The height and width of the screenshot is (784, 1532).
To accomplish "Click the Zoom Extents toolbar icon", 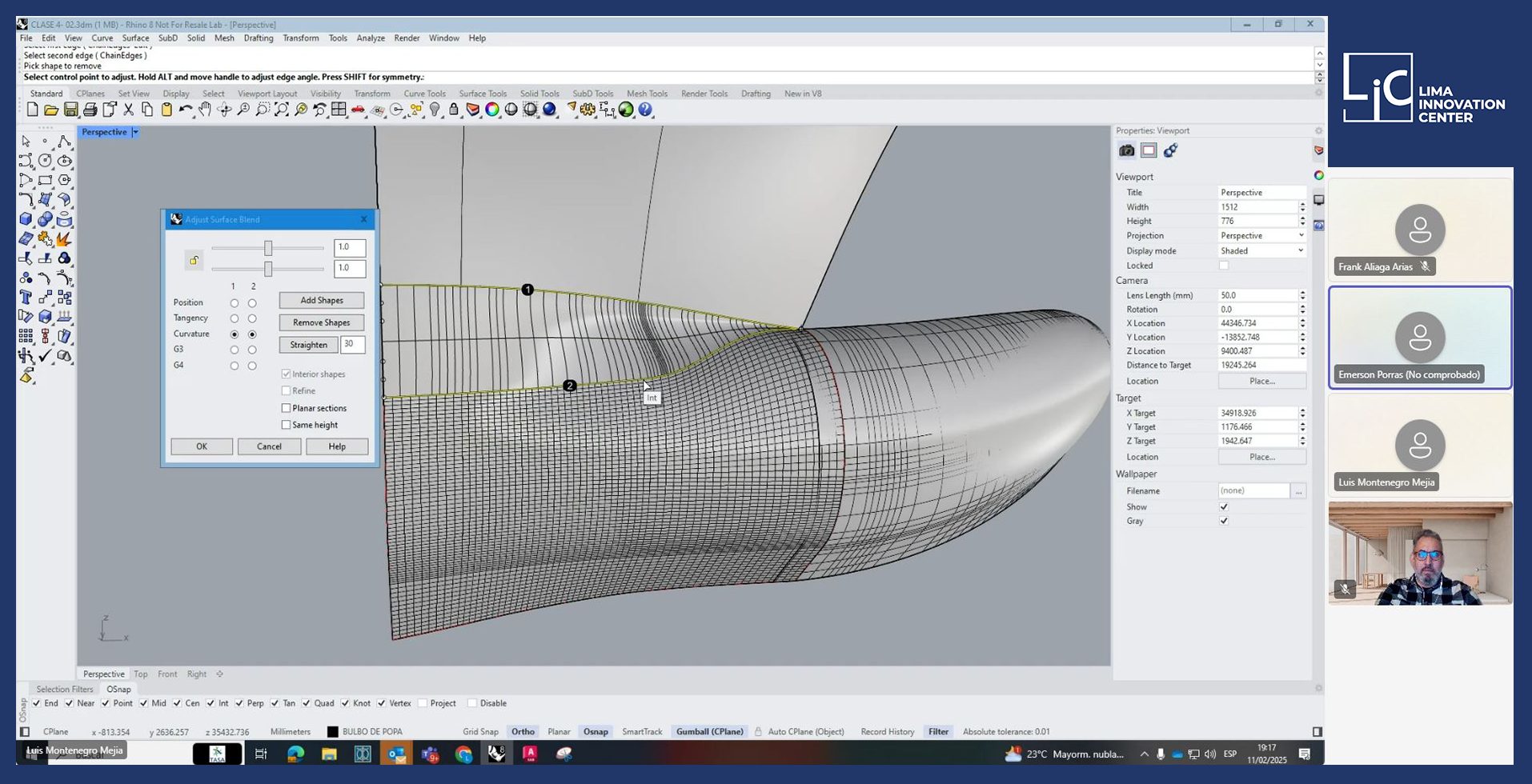I will coord(282,110).
